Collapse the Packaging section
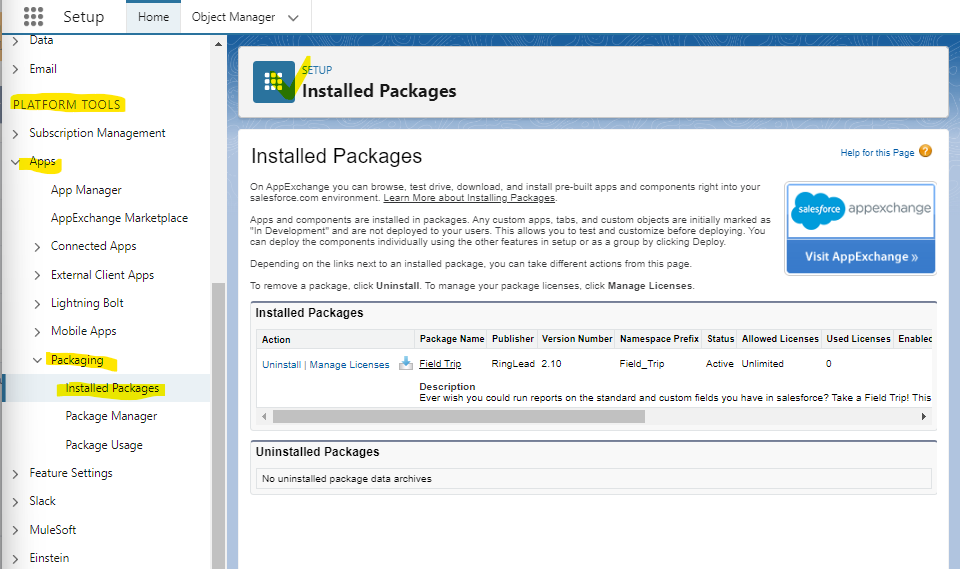The image size is (960, 569). [x=37, y=360]
